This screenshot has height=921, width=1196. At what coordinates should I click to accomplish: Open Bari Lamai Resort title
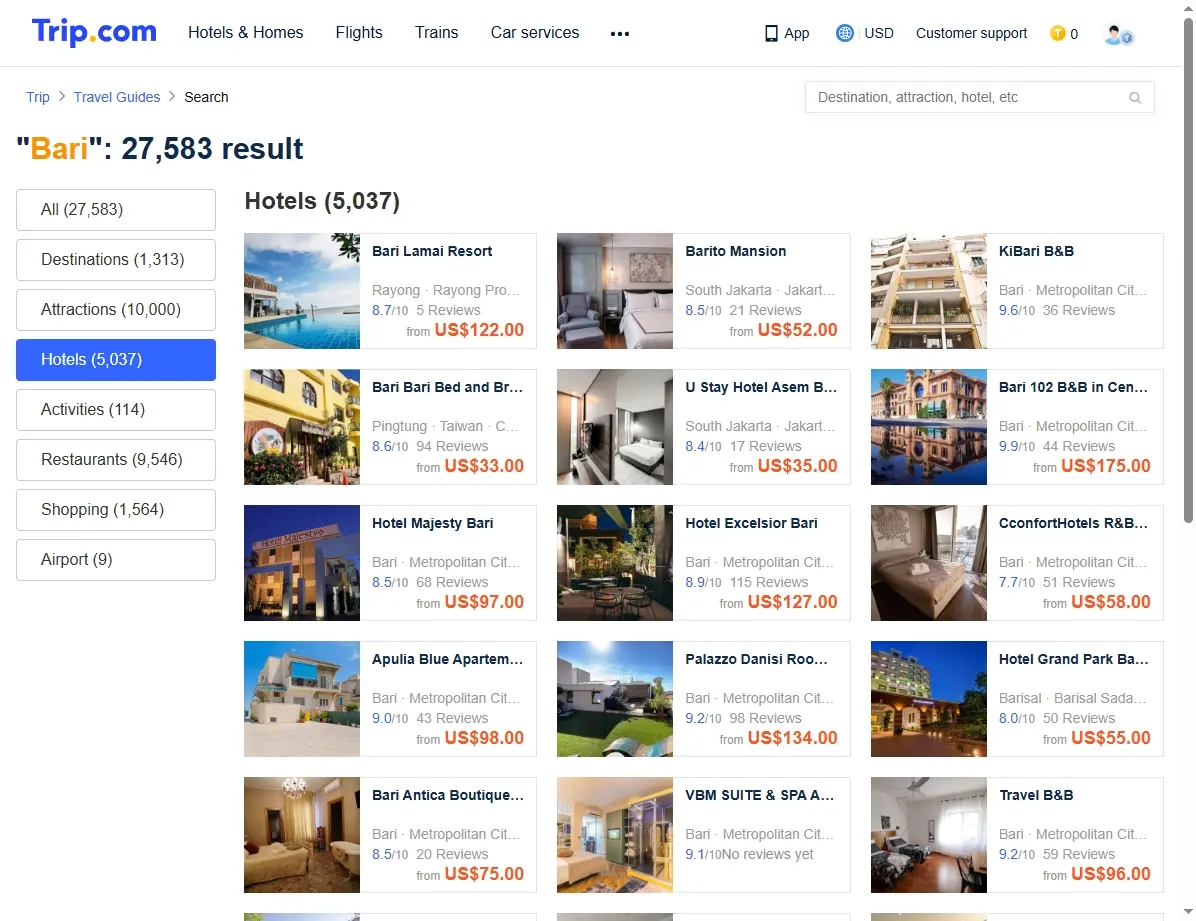432,251
